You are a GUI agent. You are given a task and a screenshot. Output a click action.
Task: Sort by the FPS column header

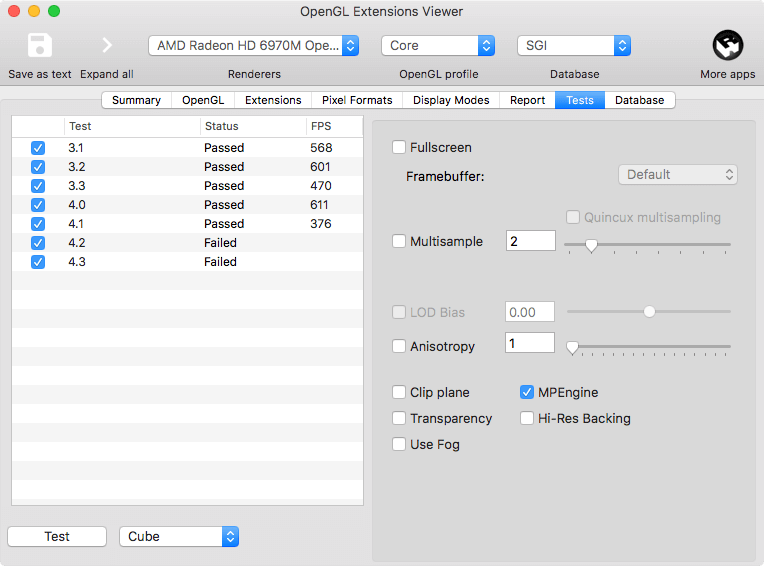click(334, 126)
